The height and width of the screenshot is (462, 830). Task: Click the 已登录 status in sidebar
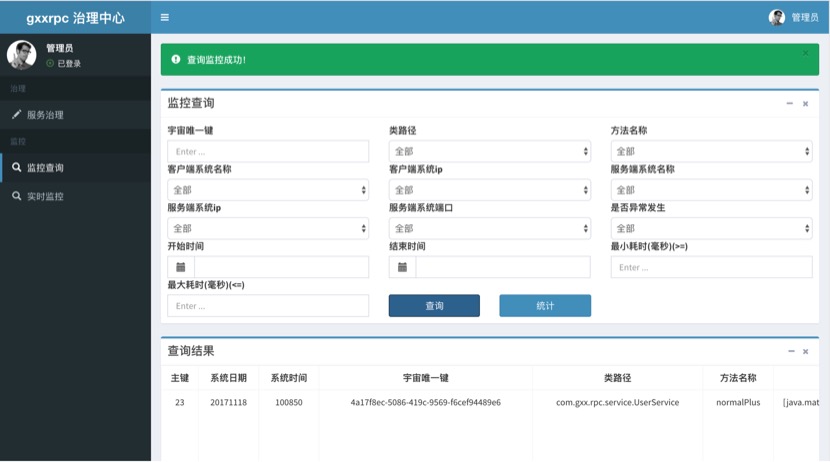coord(64,64)
